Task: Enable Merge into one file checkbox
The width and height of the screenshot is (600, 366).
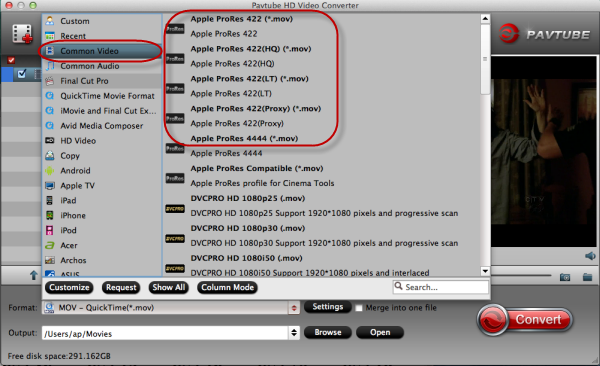Action: (359, 308)
